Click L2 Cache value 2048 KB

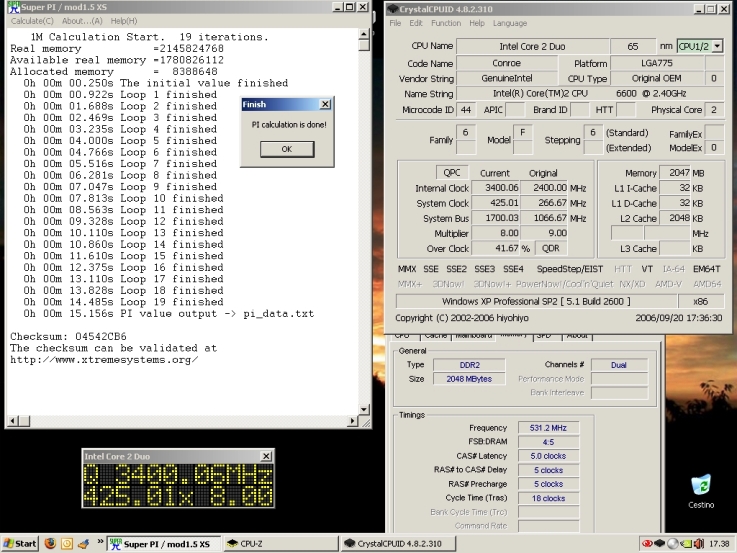[x=674, y=218]
